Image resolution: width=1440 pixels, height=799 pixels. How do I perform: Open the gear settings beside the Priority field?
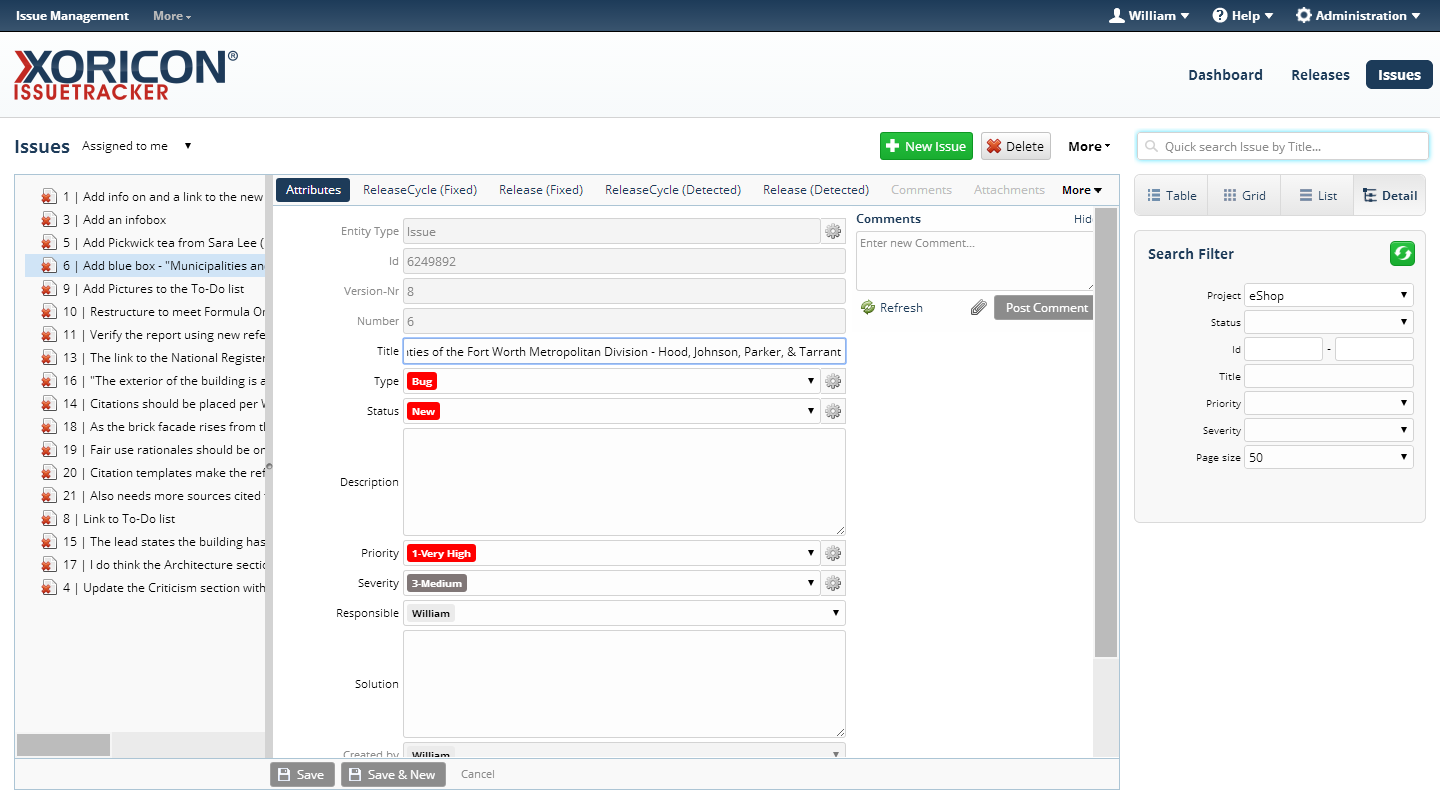pos(833,553)
